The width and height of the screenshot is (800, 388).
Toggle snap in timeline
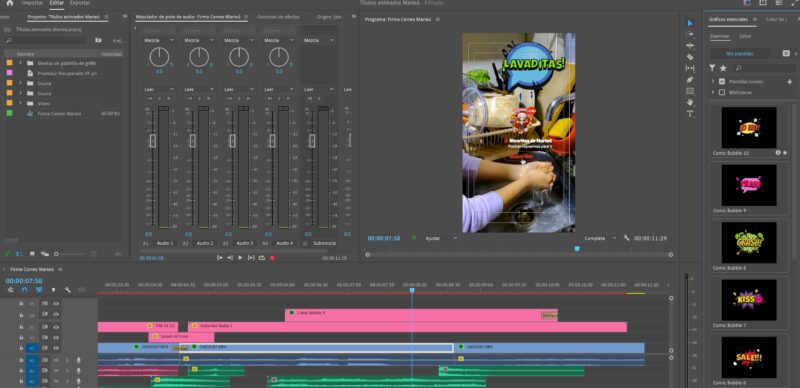[x=24, y=290]
